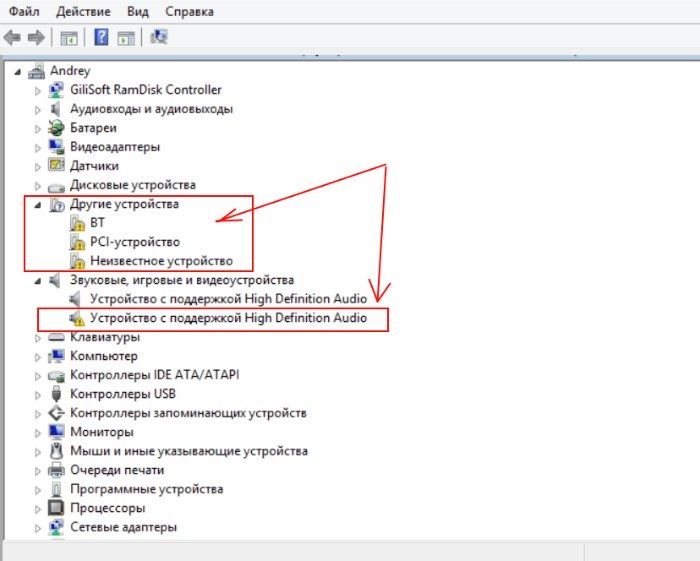Click the Forward arrow toolbar icon
The height and width of the screenshot is (561, 700).
[36, 38]
